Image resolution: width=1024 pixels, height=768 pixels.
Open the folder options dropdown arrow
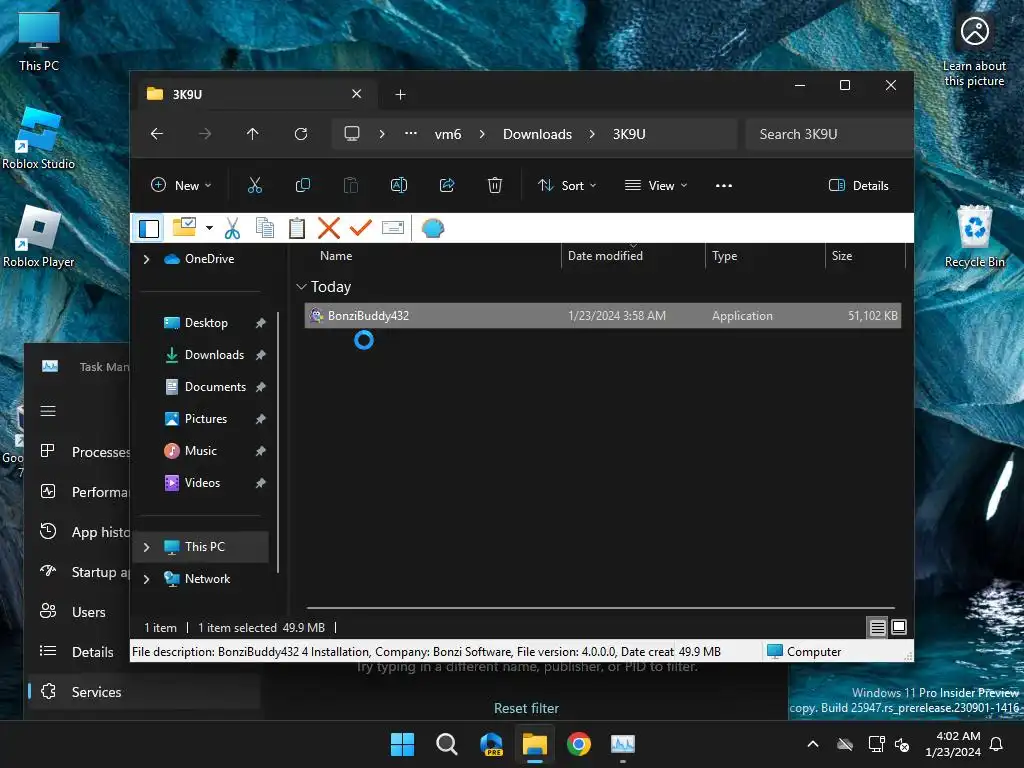[209, 228]
